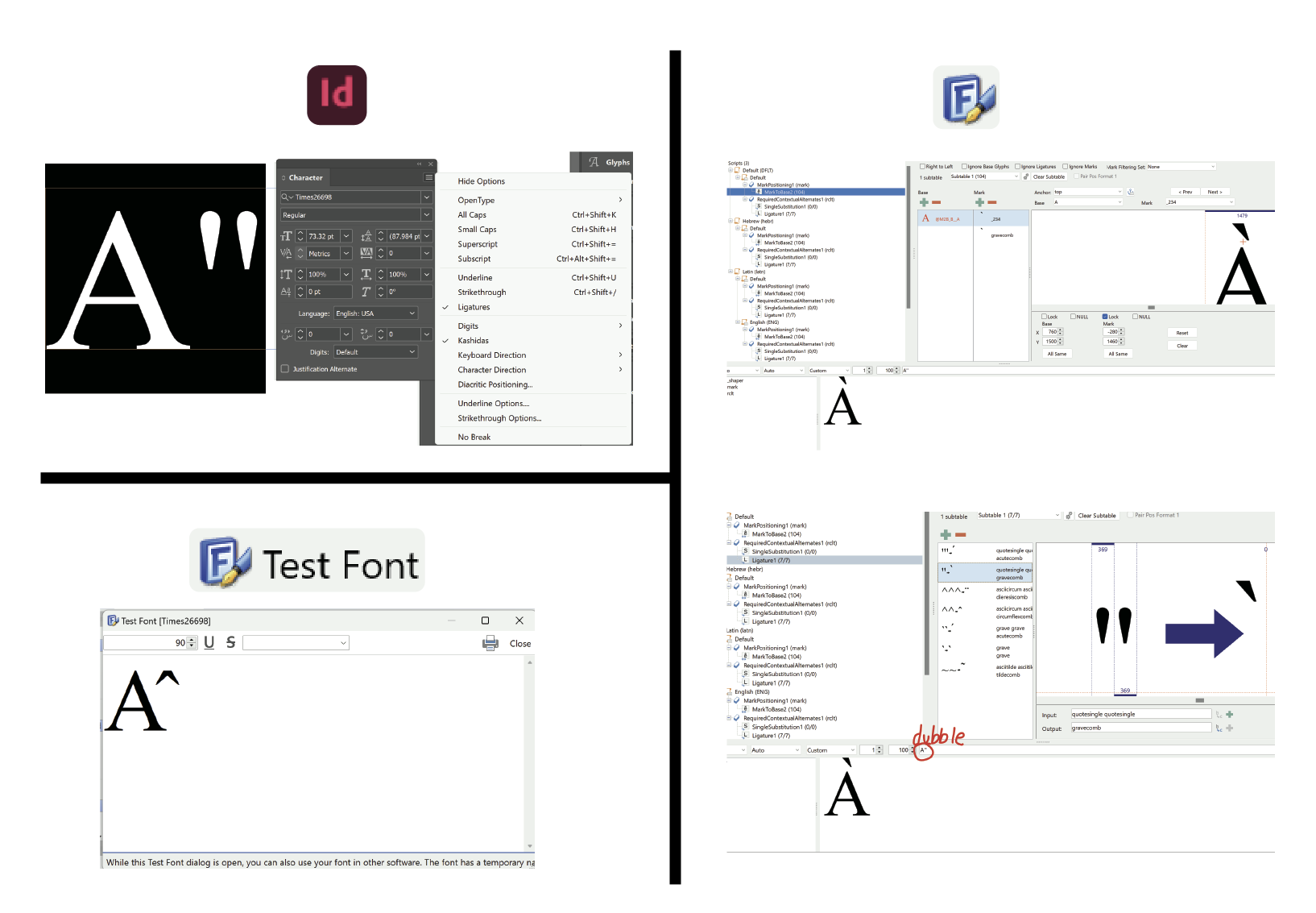Open the Subtable 1 (104) dropdown

point(984,176)
